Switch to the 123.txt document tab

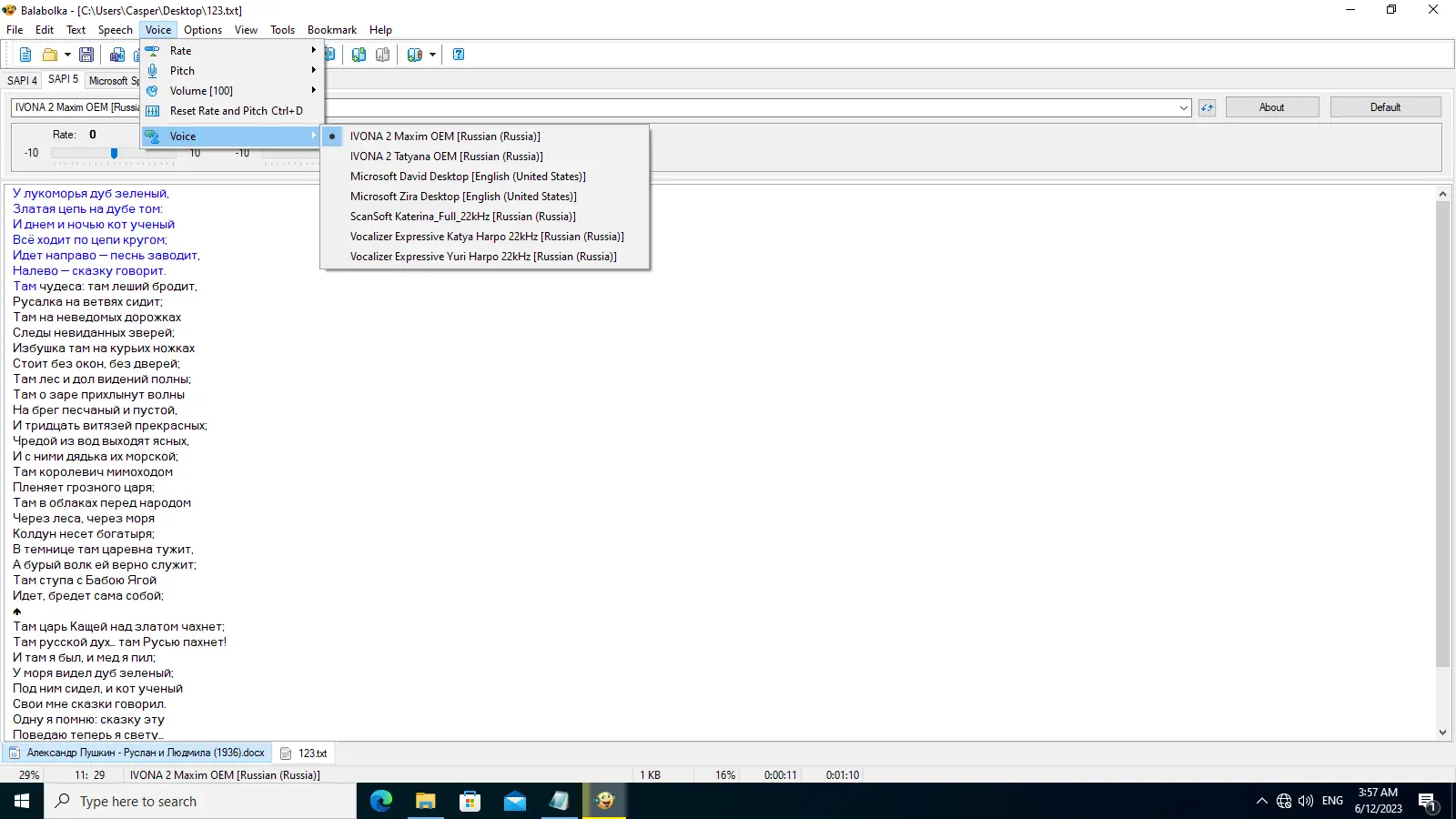[x=304, y=753]
